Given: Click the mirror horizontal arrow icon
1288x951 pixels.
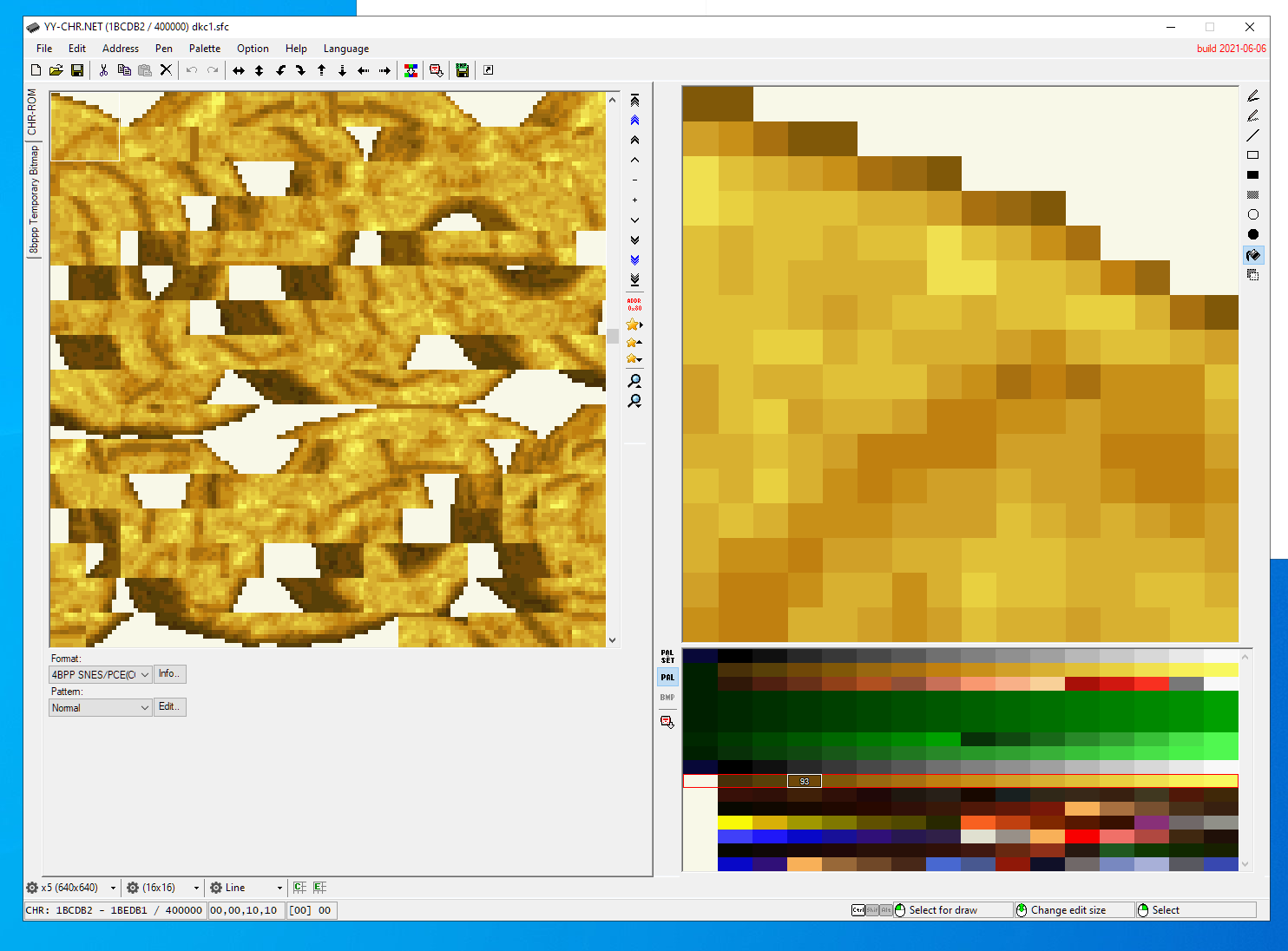Looking at the screenshot, I should [239, 70].
